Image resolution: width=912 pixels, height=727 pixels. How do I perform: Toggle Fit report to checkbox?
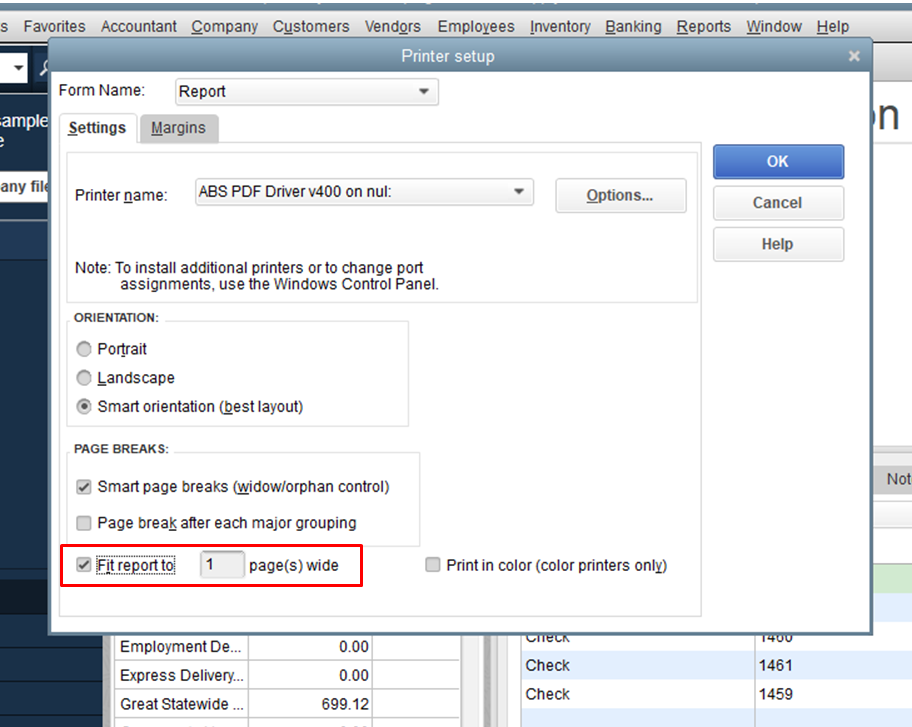84,565
